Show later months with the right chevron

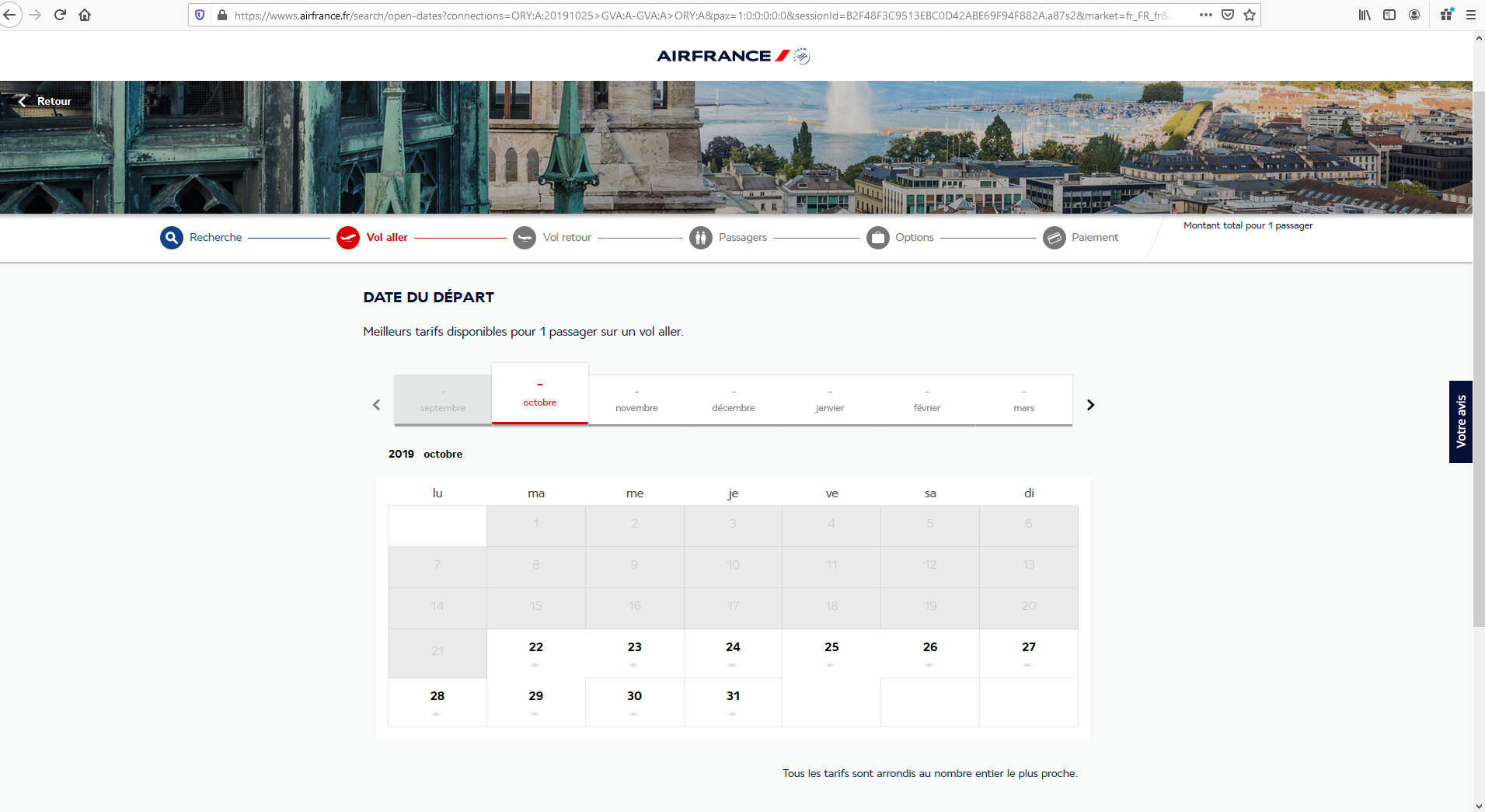click(1090, 404)
